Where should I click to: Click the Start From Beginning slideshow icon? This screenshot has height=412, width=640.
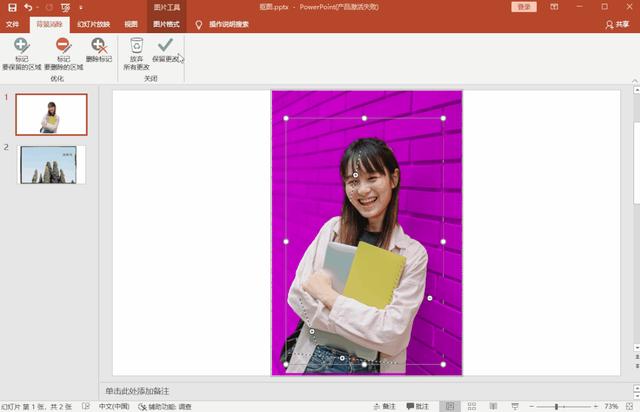click(65, 8)
